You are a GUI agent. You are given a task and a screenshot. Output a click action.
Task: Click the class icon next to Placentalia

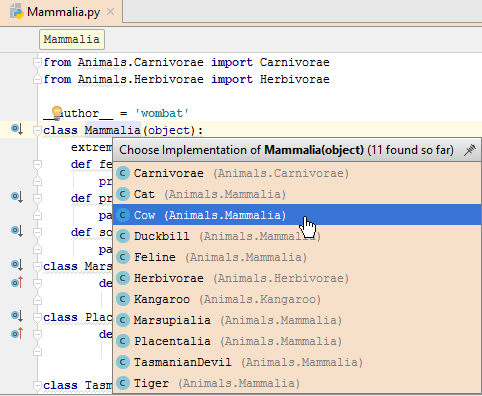pyautogui.click(x=123, y=341)
